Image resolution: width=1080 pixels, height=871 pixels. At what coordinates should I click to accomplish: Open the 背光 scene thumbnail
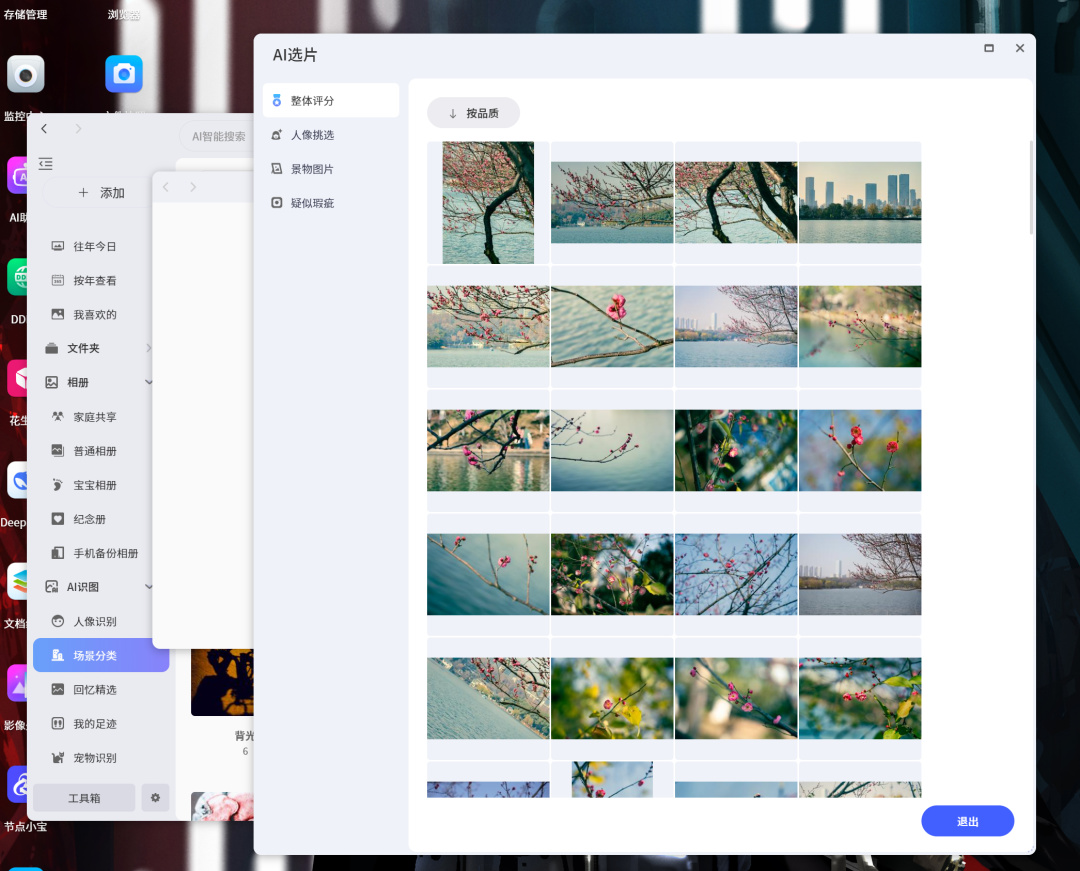click(x=222, y=682)
